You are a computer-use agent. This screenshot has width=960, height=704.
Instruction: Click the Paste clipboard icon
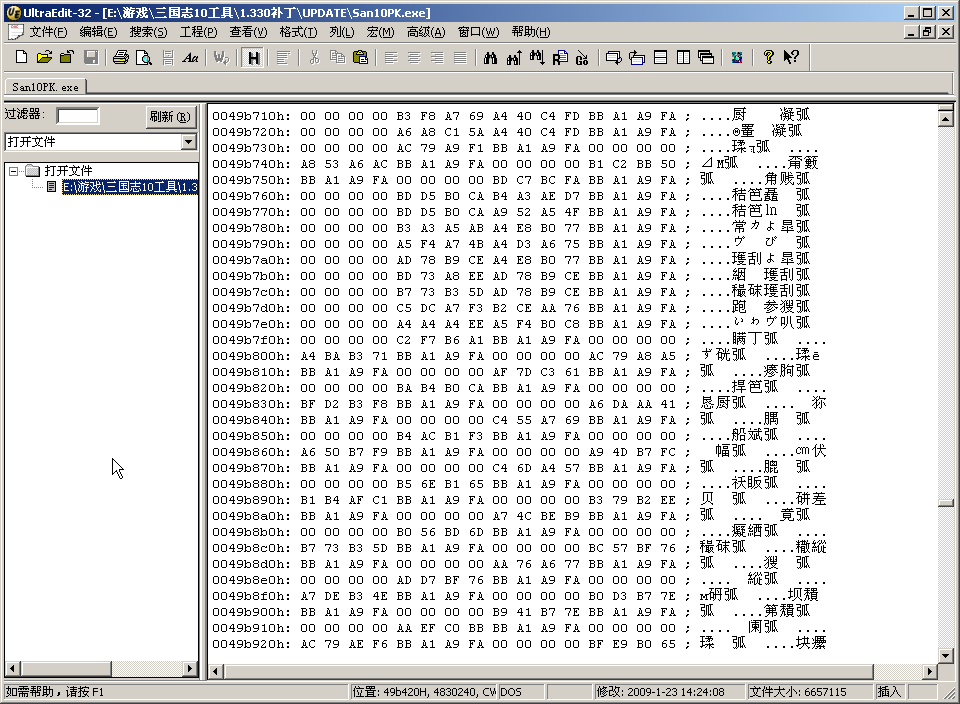click(360, 58)
